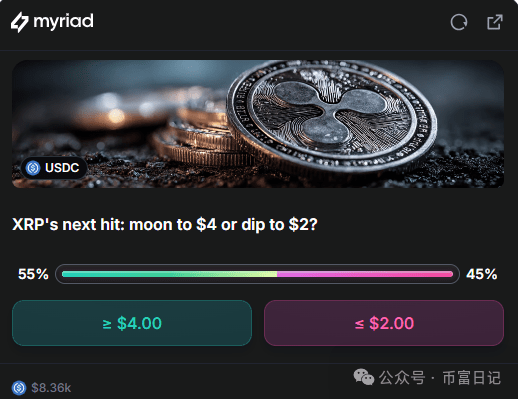Click the 公众号 · 币富日记 watermark text
The height and width of the screenshot is (399, 518).
tap(440, 378)
